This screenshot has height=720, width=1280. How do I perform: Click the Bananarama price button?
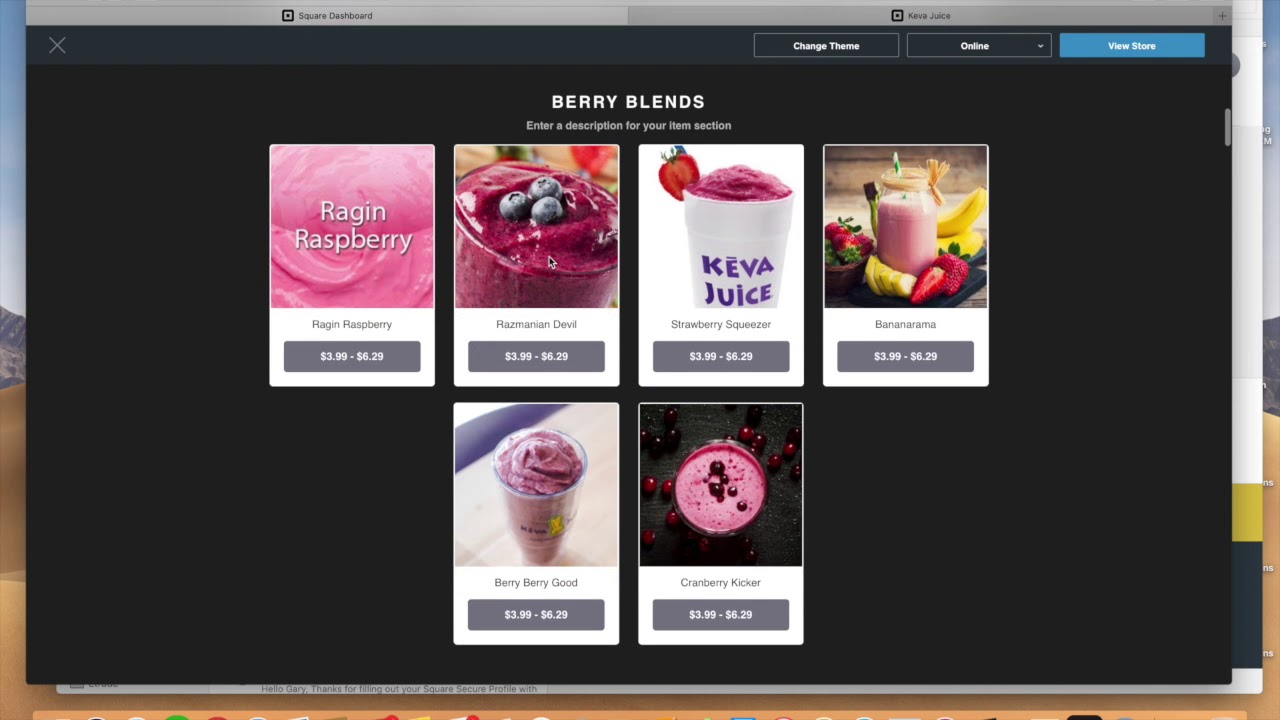[x=905, y=356]
